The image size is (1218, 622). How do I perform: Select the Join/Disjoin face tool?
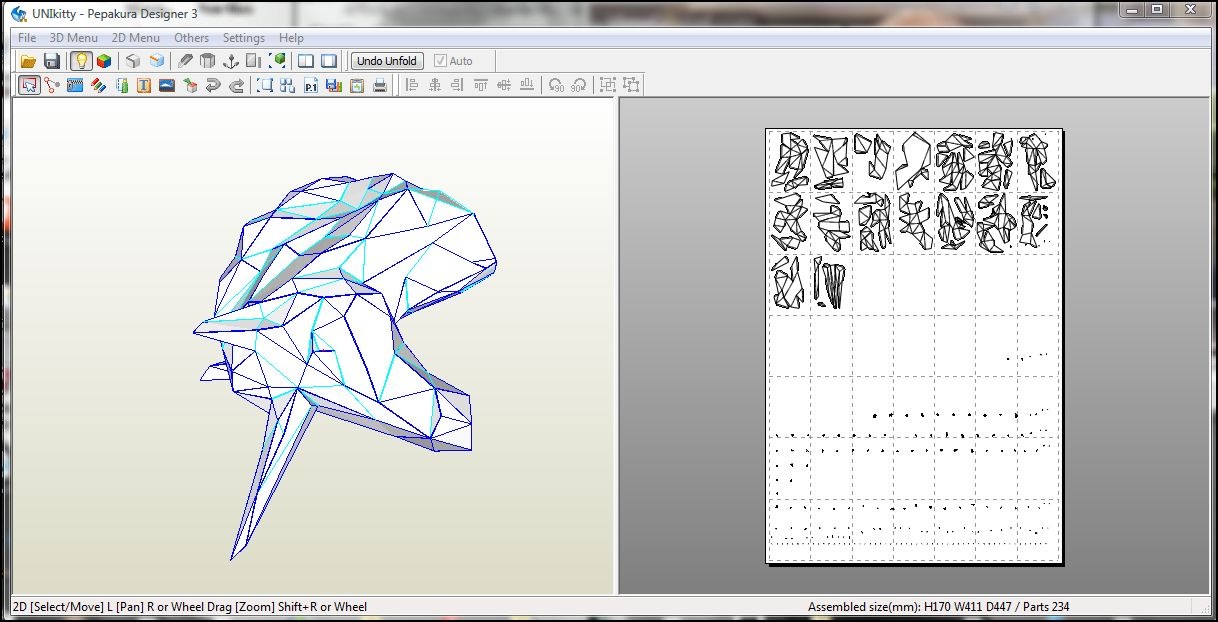pyautogui.click(x=52, y=85)
